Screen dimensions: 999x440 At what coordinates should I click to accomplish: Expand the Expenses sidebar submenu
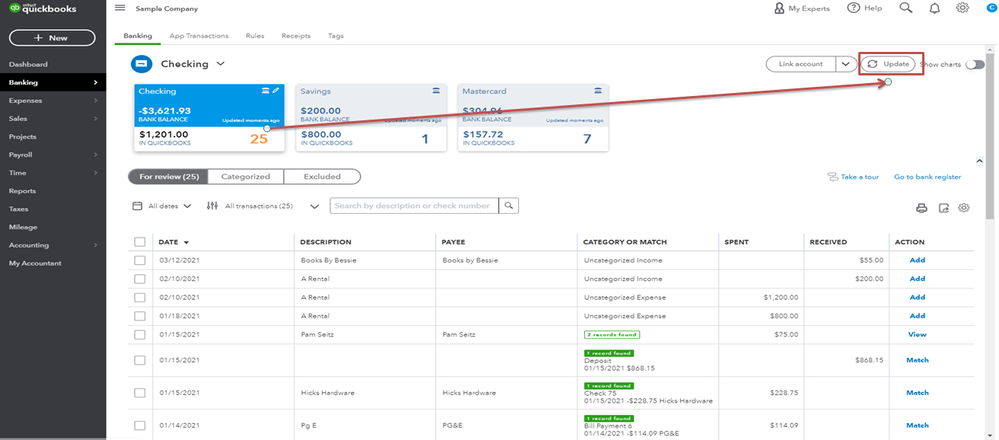point(95,101)
